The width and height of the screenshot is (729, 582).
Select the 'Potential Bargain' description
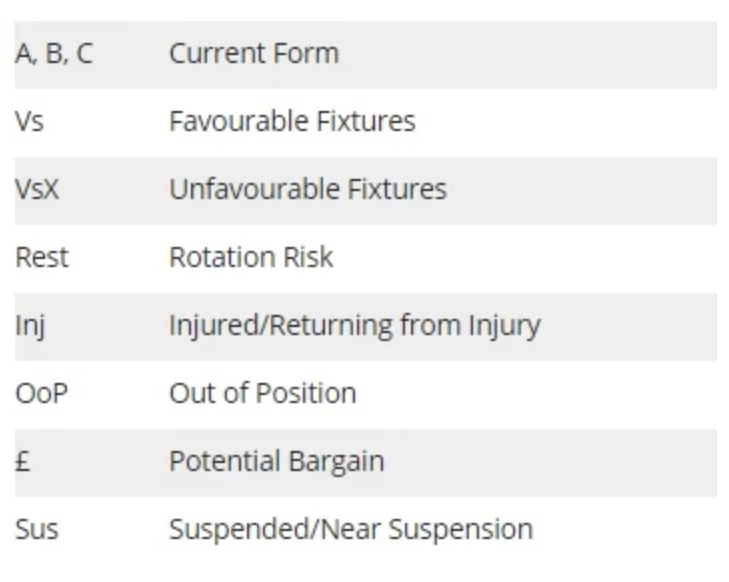[277, 462]
